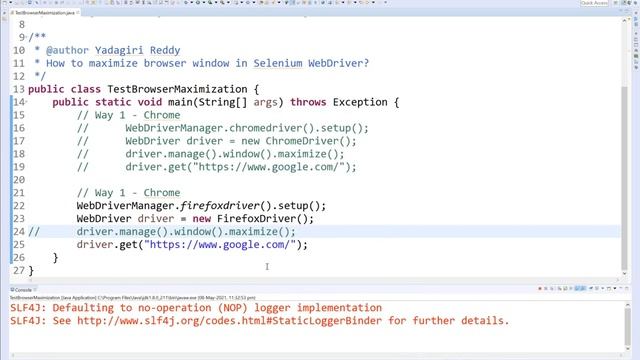Click the Console vertical scrollbar
Viewport: 640px width, 360px height.
[628, 327]
